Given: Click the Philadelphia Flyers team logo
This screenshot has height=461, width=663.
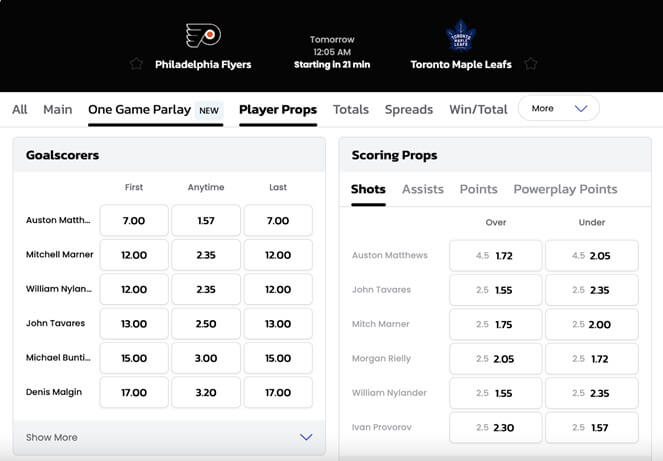Looking at the screenshot, I should point(203,35).
